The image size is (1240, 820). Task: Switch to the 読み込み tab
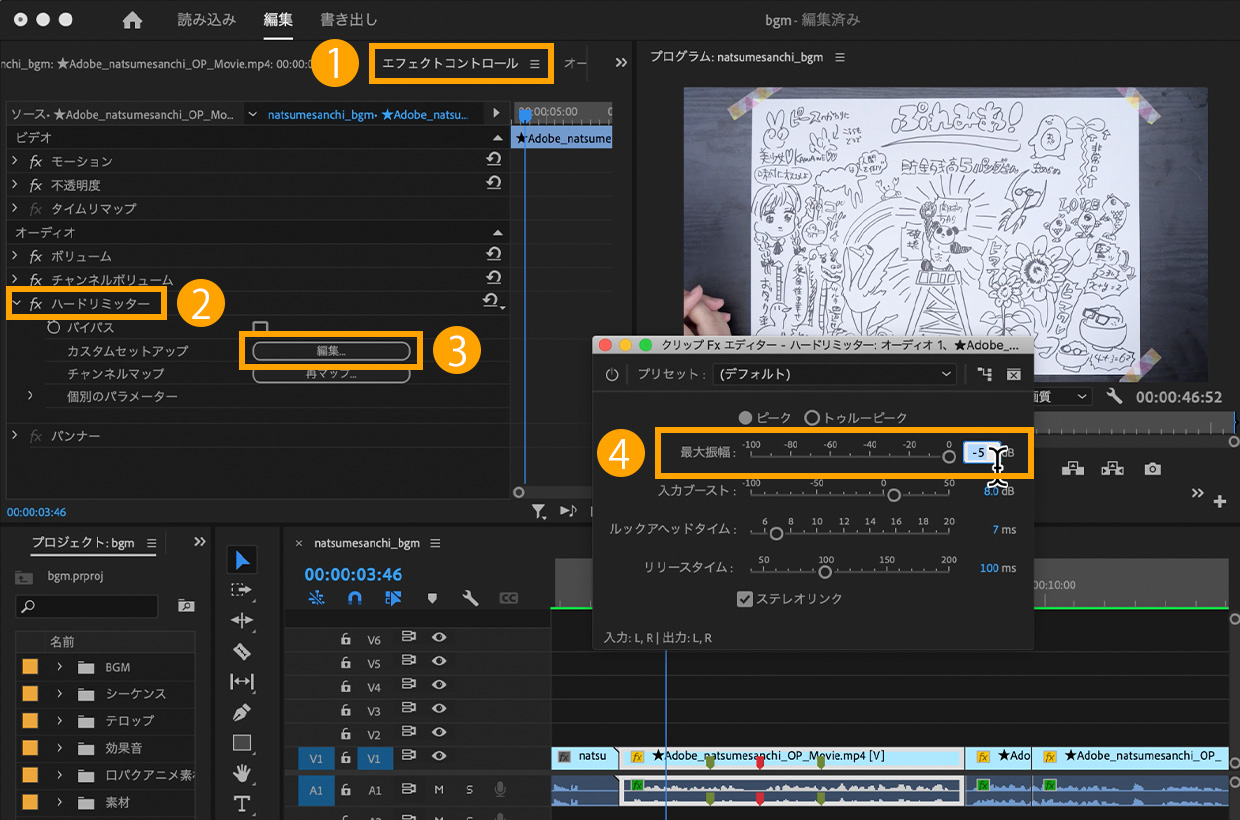click(207, 20)
